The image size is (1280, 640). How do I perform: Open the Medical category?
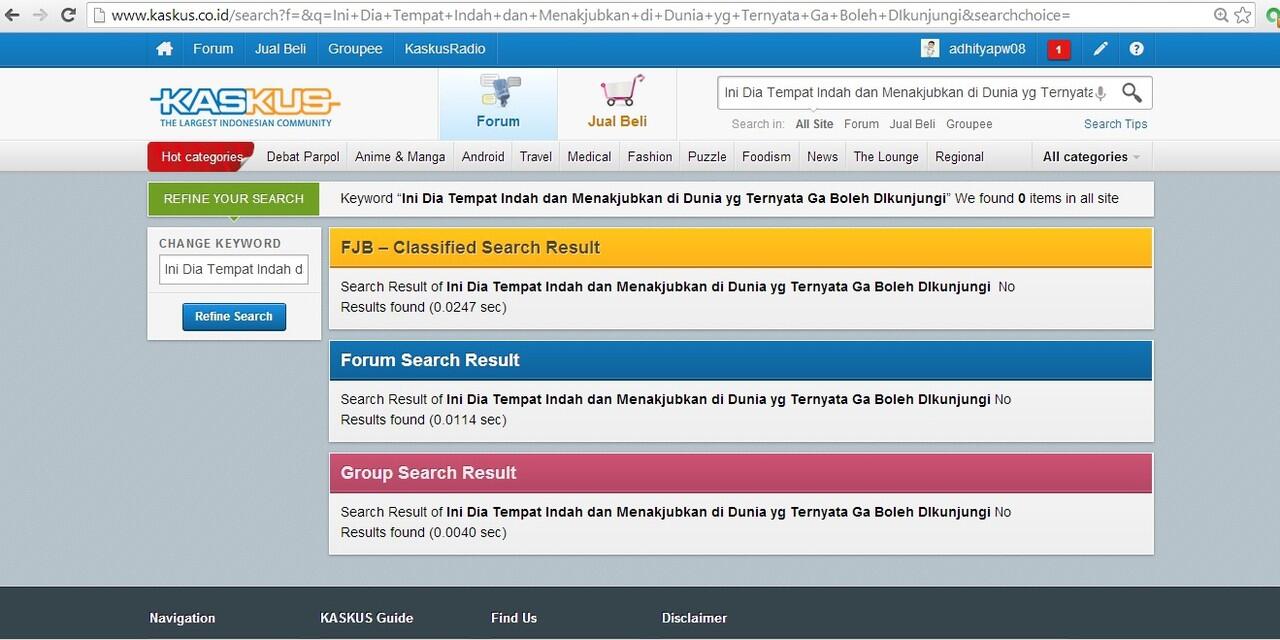(589, 157)
